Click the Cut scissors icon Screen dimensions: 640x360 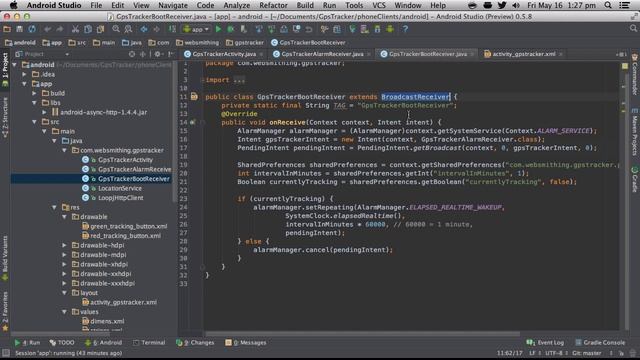(x=75, y=29)
